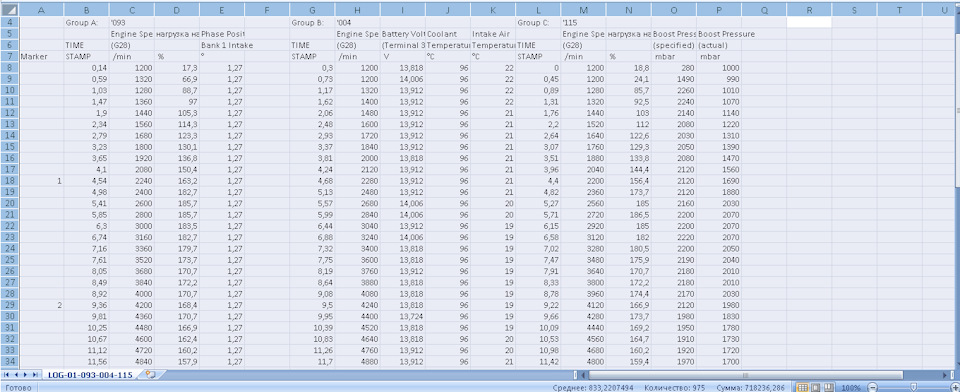Switch to Page Layout view
Screen dimensions: 960x392
click(815, 388)
